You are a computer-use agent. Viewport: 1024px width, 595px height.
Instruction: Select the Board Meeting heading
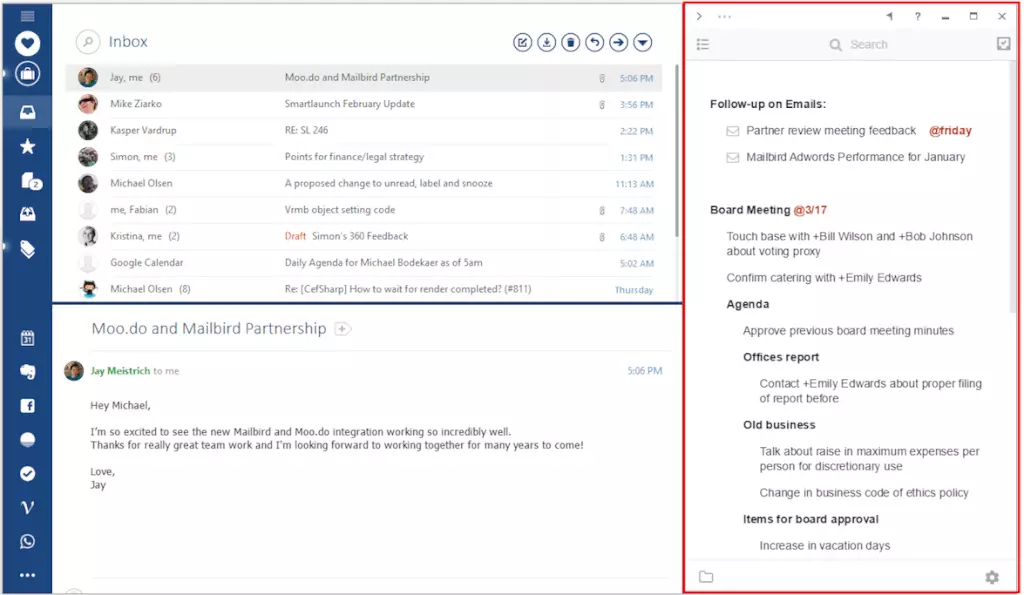[750, 210]
